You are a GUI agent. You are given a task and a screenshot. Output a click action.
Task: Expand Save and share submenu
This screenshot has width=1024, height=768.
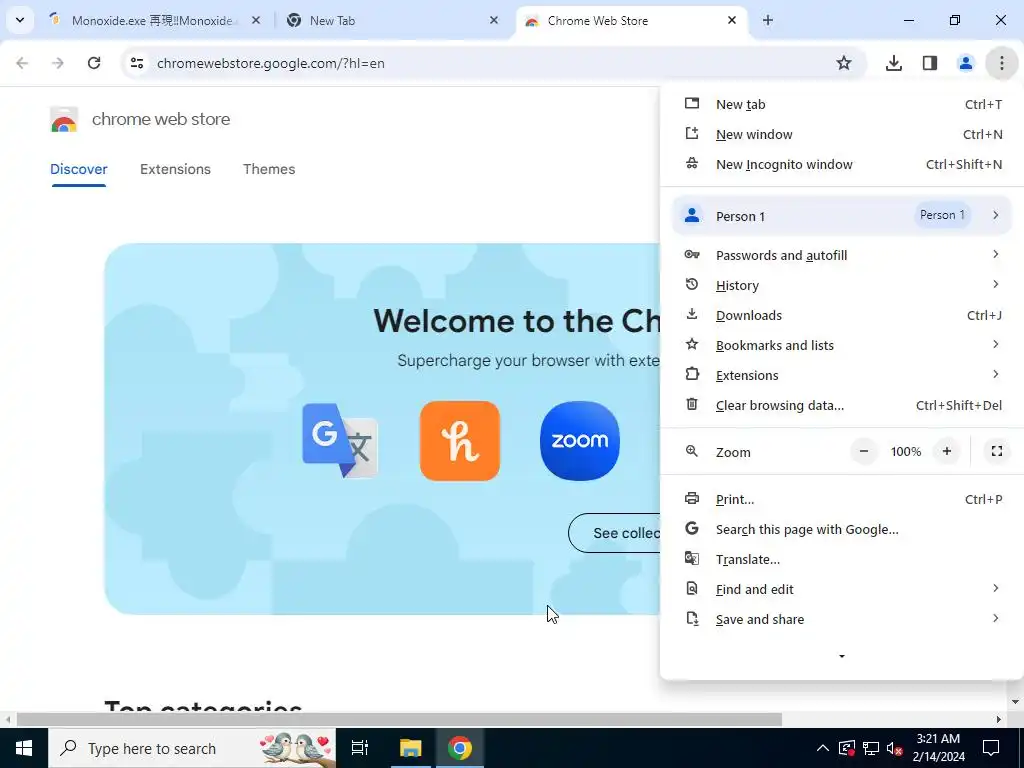coord(842,620)
